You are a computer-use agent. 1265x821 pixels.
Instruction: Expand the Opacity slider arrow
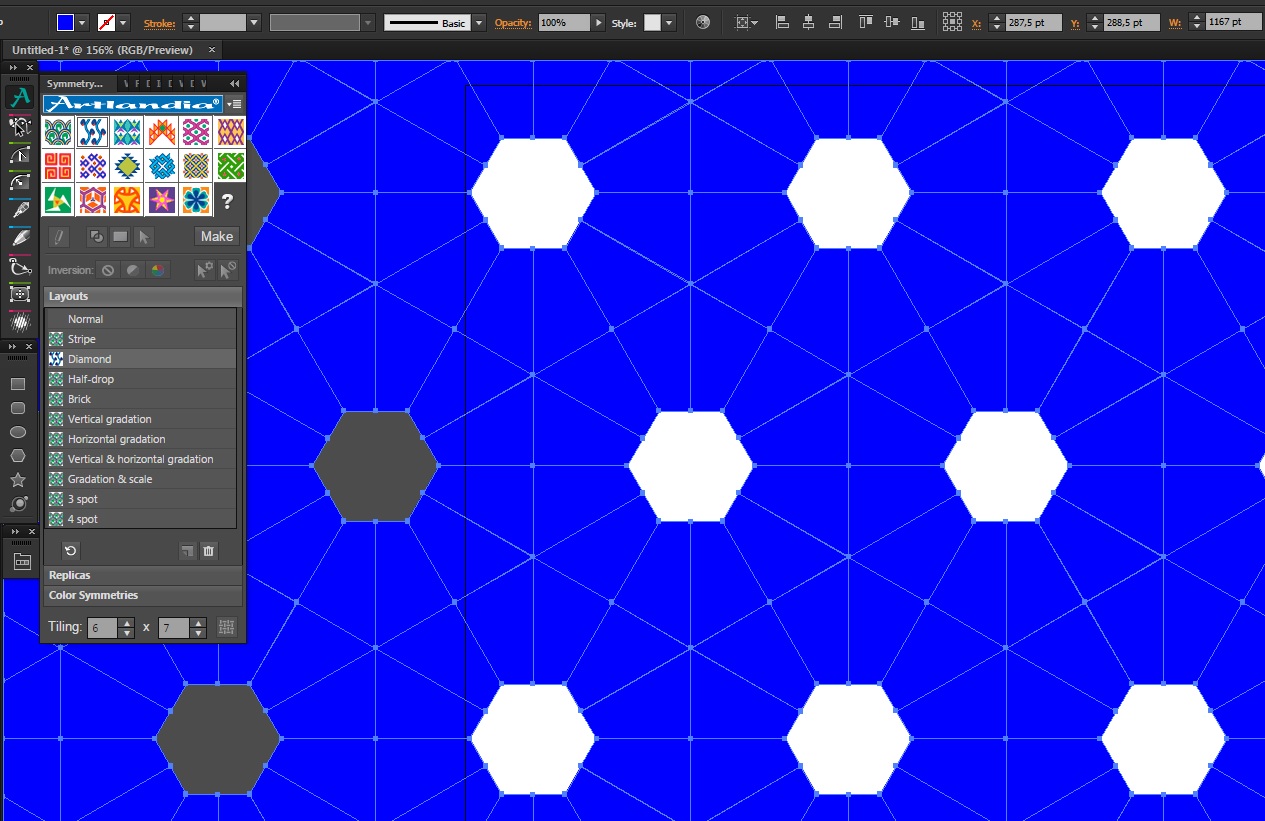(x=599, y=22)
